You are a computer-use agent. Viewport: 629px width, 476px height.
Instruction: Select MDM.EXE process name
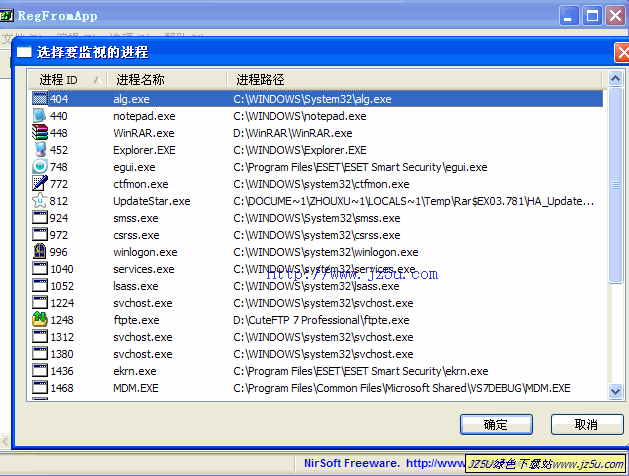[136, 388]
